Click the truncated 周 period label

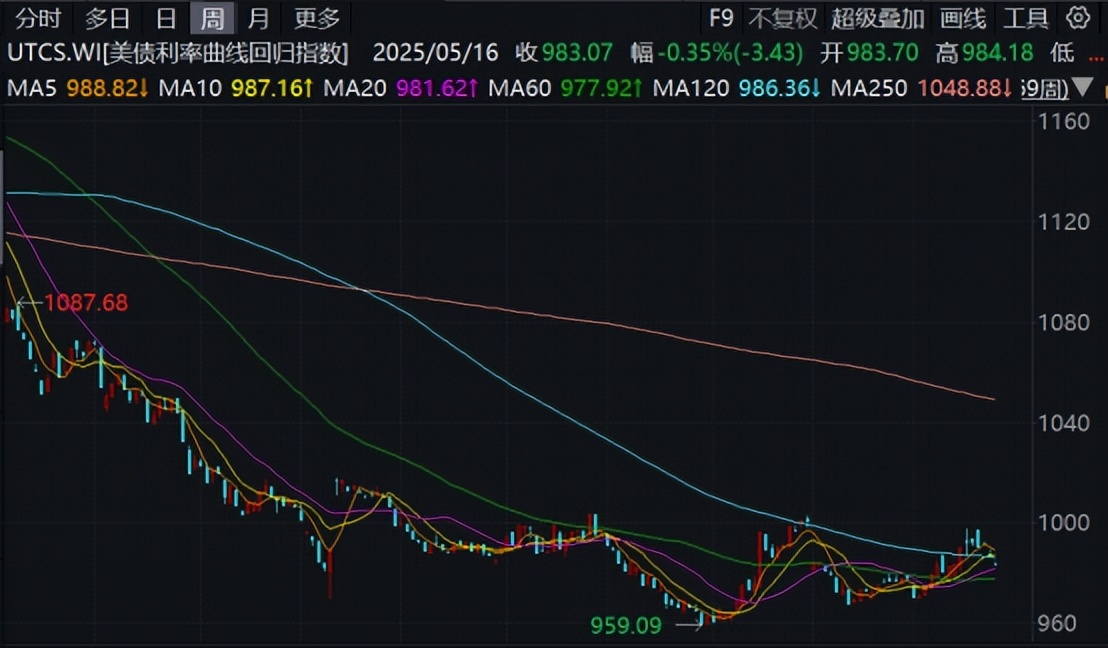point(1044,88)
